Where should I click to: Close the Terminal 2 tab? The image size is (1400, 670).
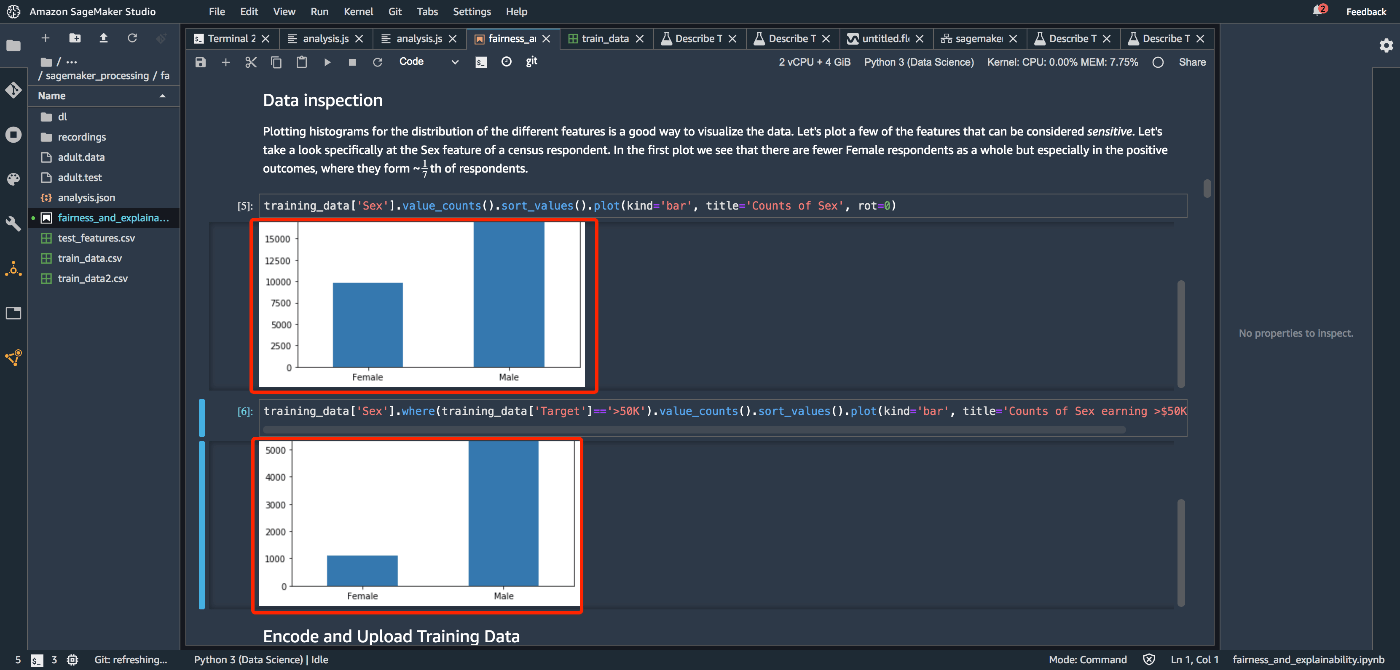click(x=266, y=39)
